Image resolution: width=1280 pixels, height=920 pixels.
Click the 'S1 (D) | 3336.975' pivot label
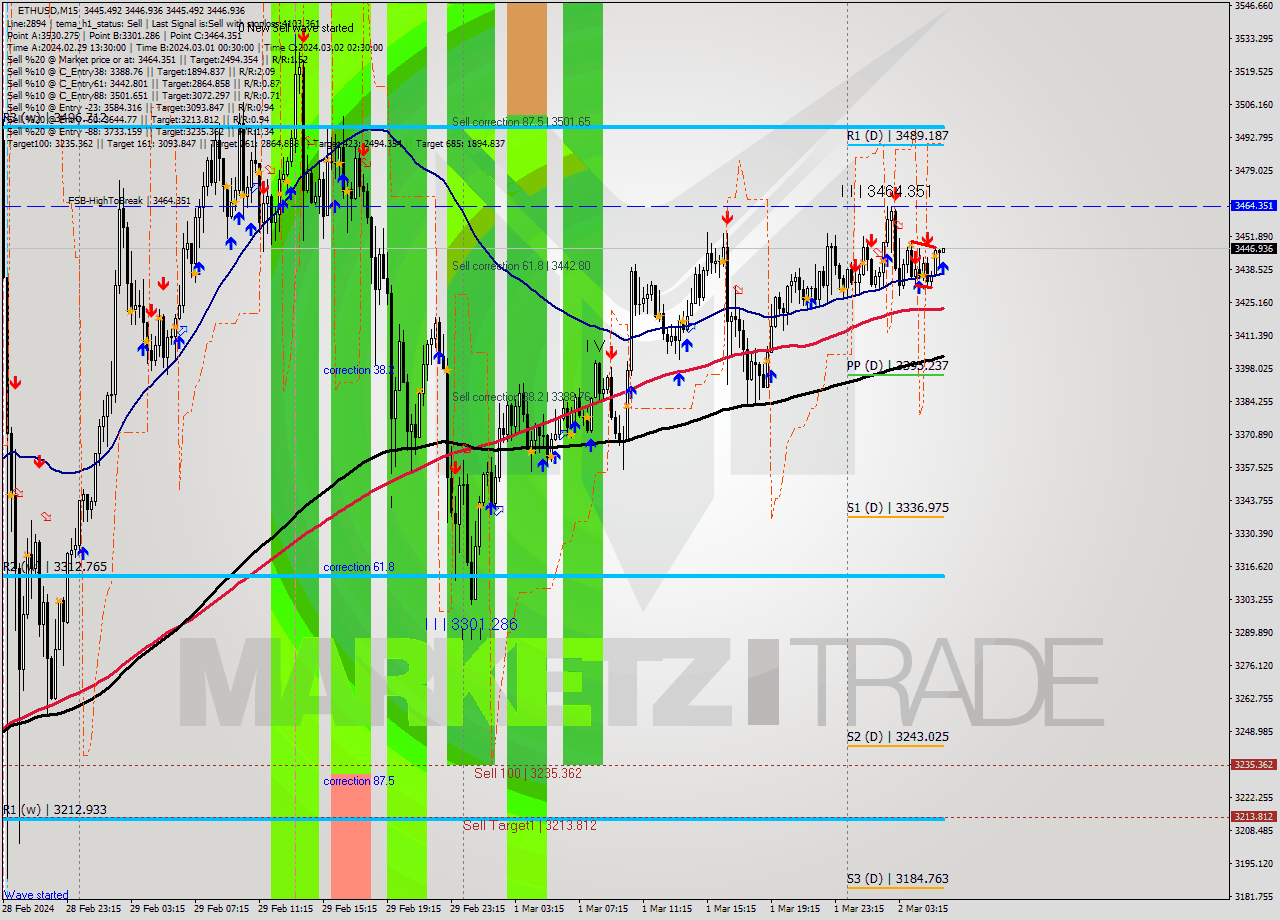click(898, 508)
